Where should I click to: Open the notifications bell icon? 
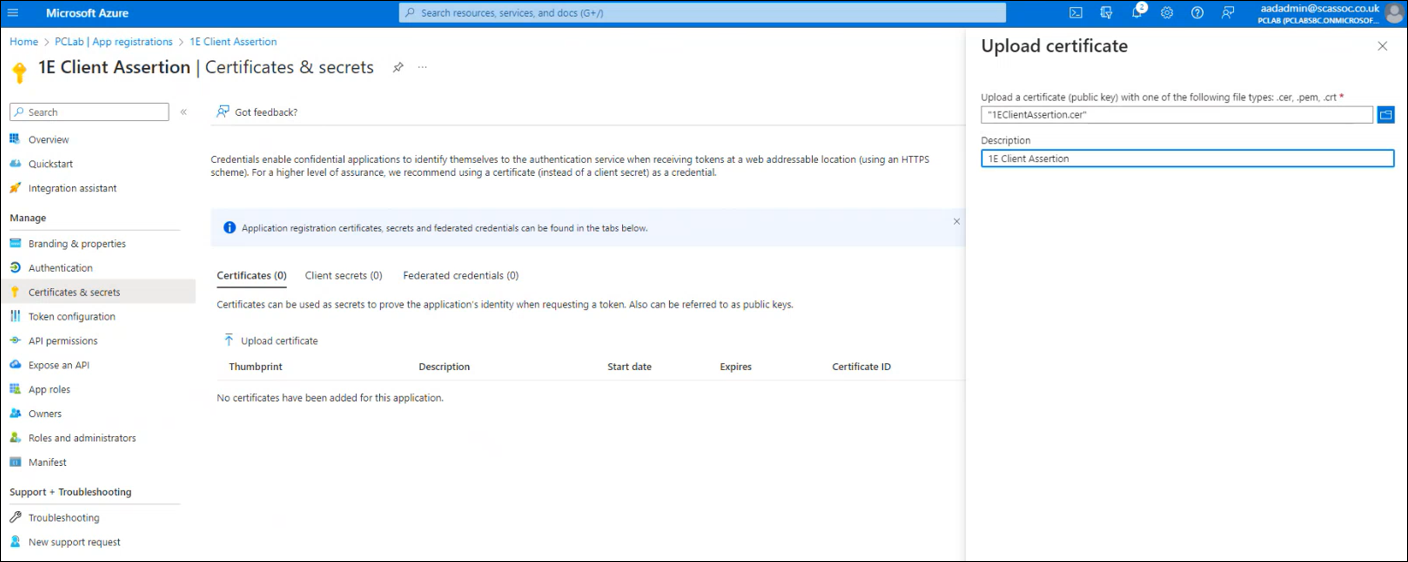click(x=1137, y=13)
